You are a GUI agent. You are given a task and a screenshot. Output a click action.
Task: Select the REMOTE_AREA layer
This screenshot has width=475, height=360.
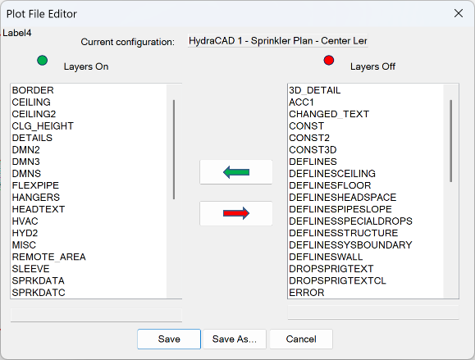(89, 257)
